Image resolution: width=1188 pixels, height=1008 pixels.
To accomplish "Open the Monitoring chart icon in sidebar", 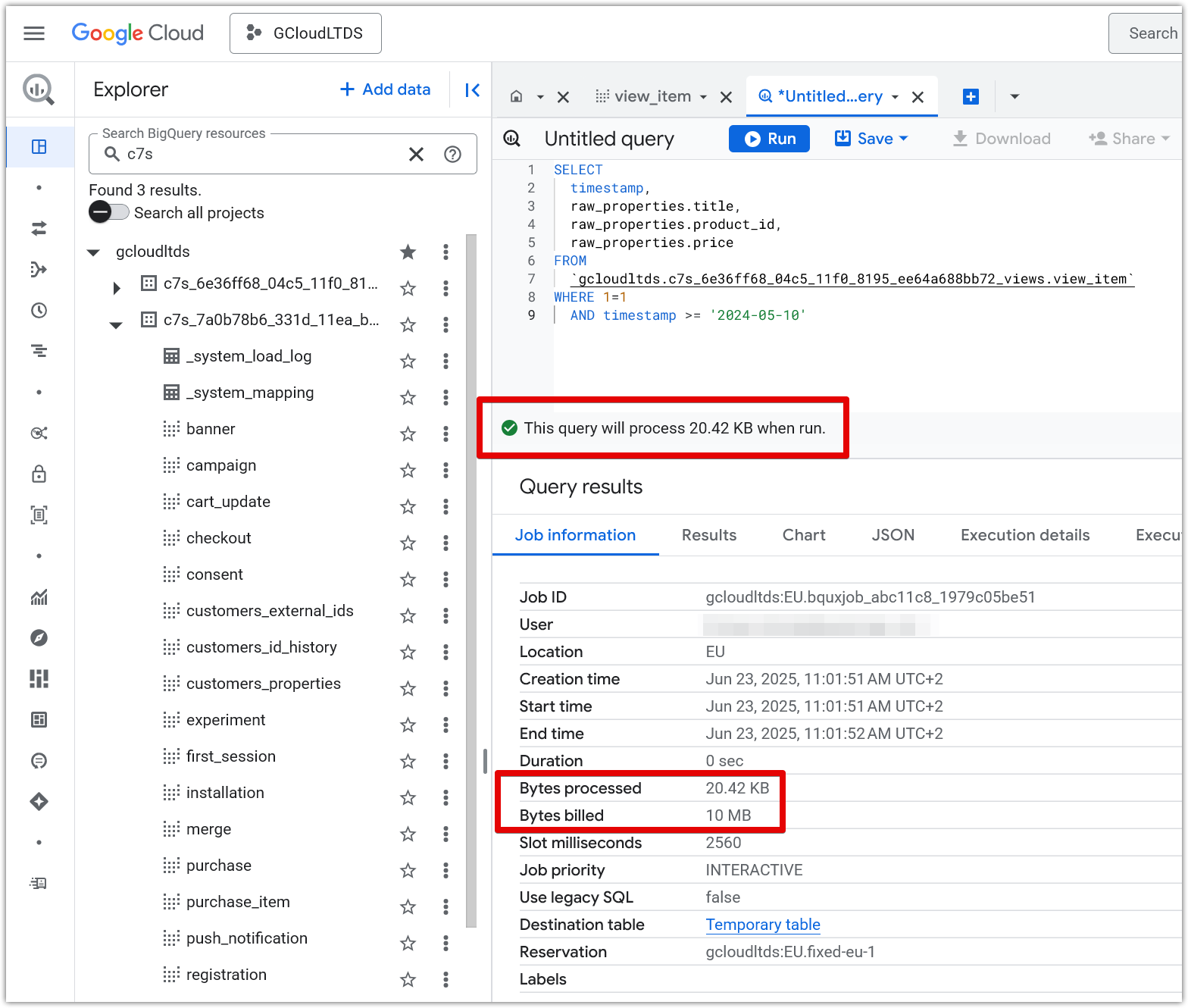I will pyautogui.click(x=39, y=597).
